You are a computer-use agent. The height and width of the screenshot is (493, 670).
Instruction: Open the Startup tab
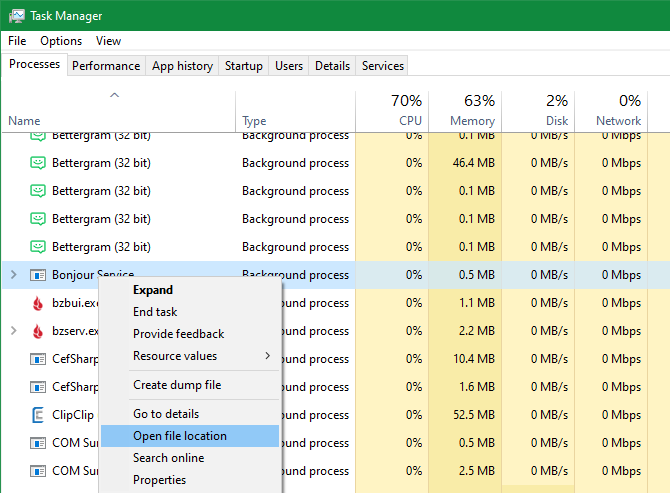243,66
